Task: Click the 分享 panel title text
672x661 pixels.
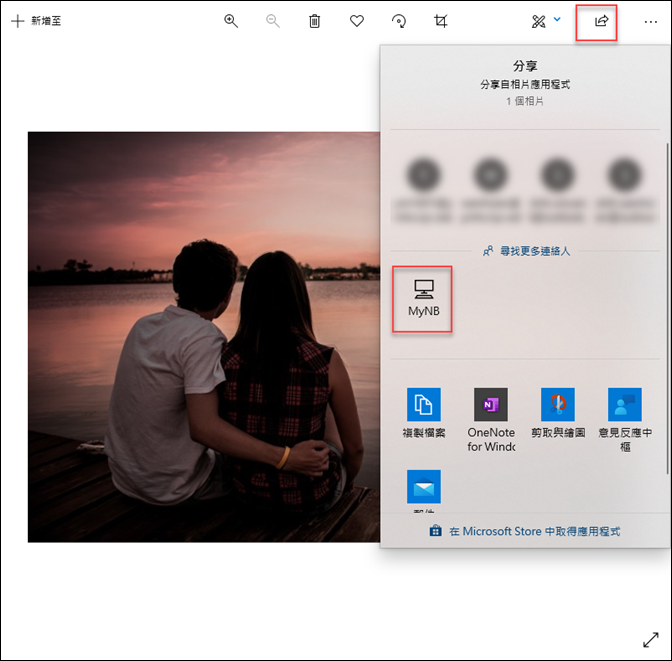Action: click(x=525, y=66)
